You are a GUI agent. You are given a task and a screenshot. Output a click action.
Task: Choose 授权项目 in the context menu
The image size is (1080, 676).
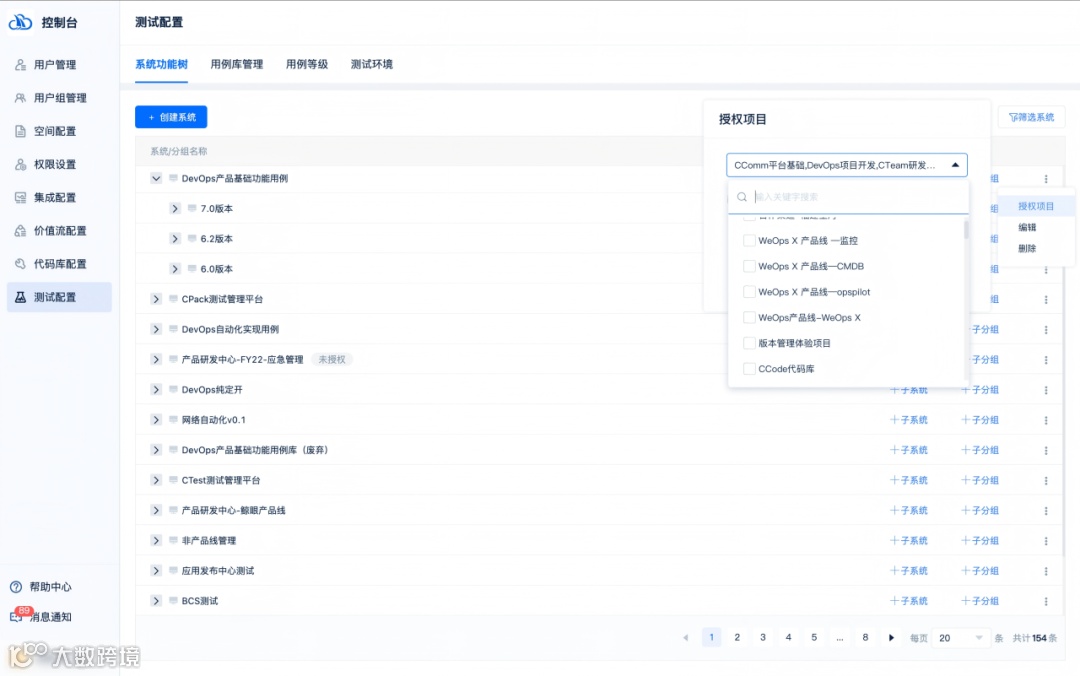1035,206
